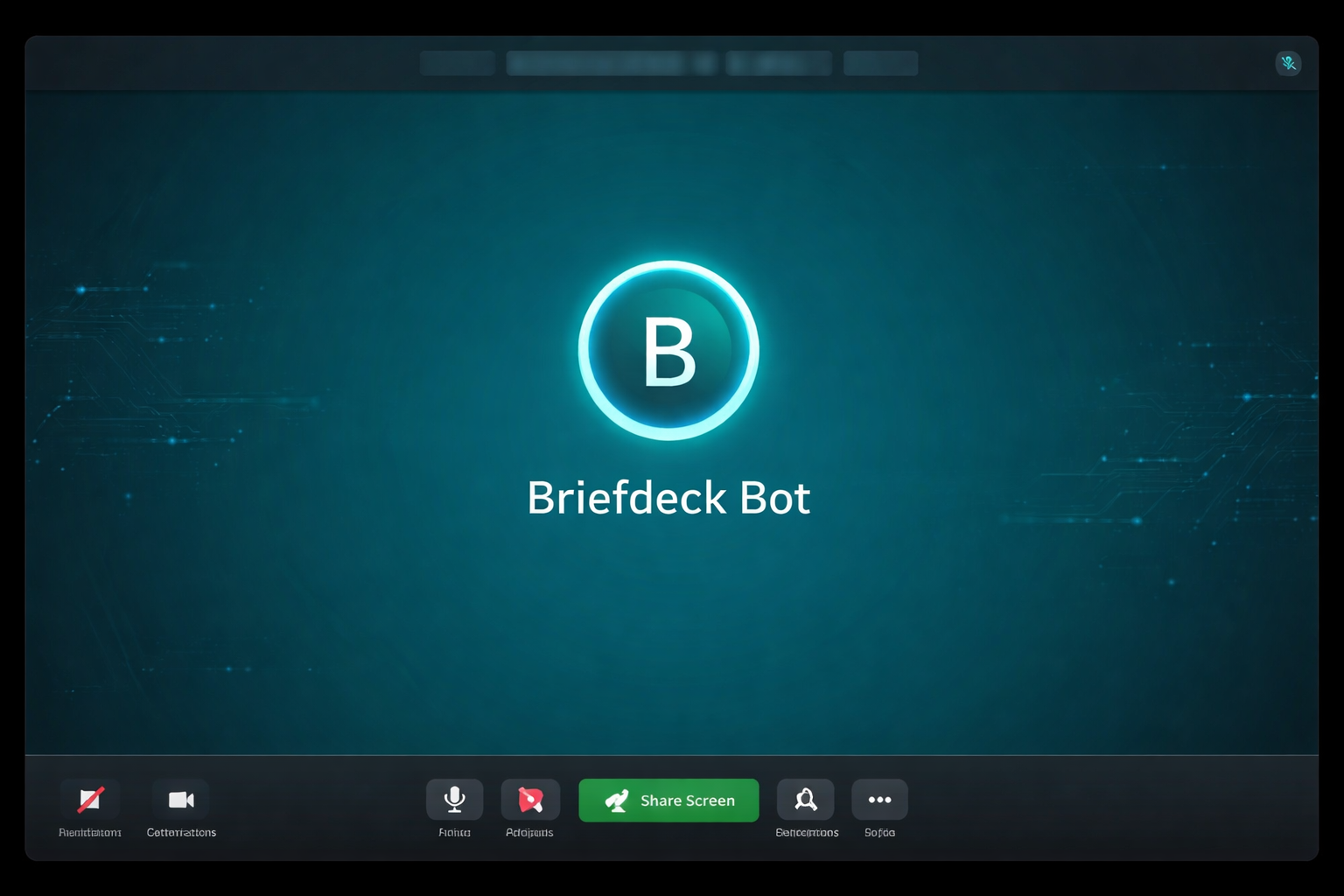This screenshot has width=1344, height=896.
Task: Expand the more-actions menu next to participants
Action: coord(879,799)
